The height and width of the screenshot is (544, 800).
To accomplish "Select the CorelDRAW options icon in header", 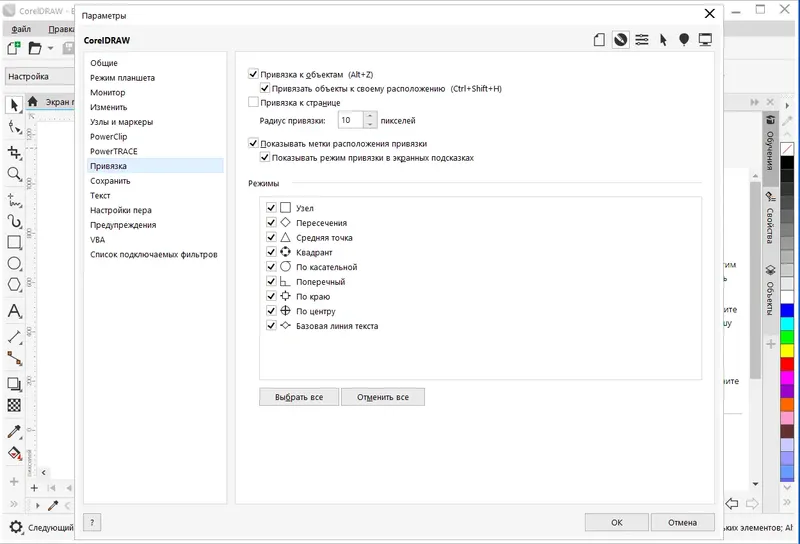I will tap(620, 40).
